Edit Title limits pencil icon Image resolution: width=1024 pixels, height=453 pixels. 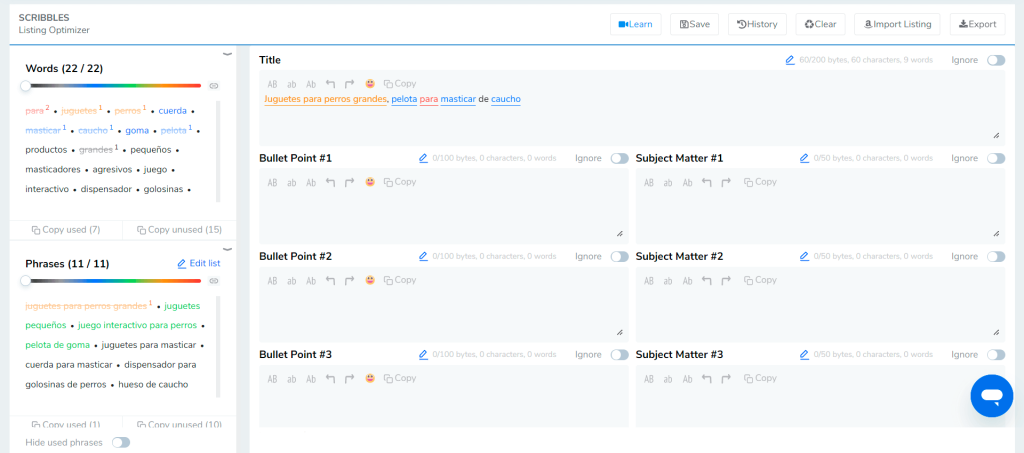pyautogui.click(x=790, y=60)
